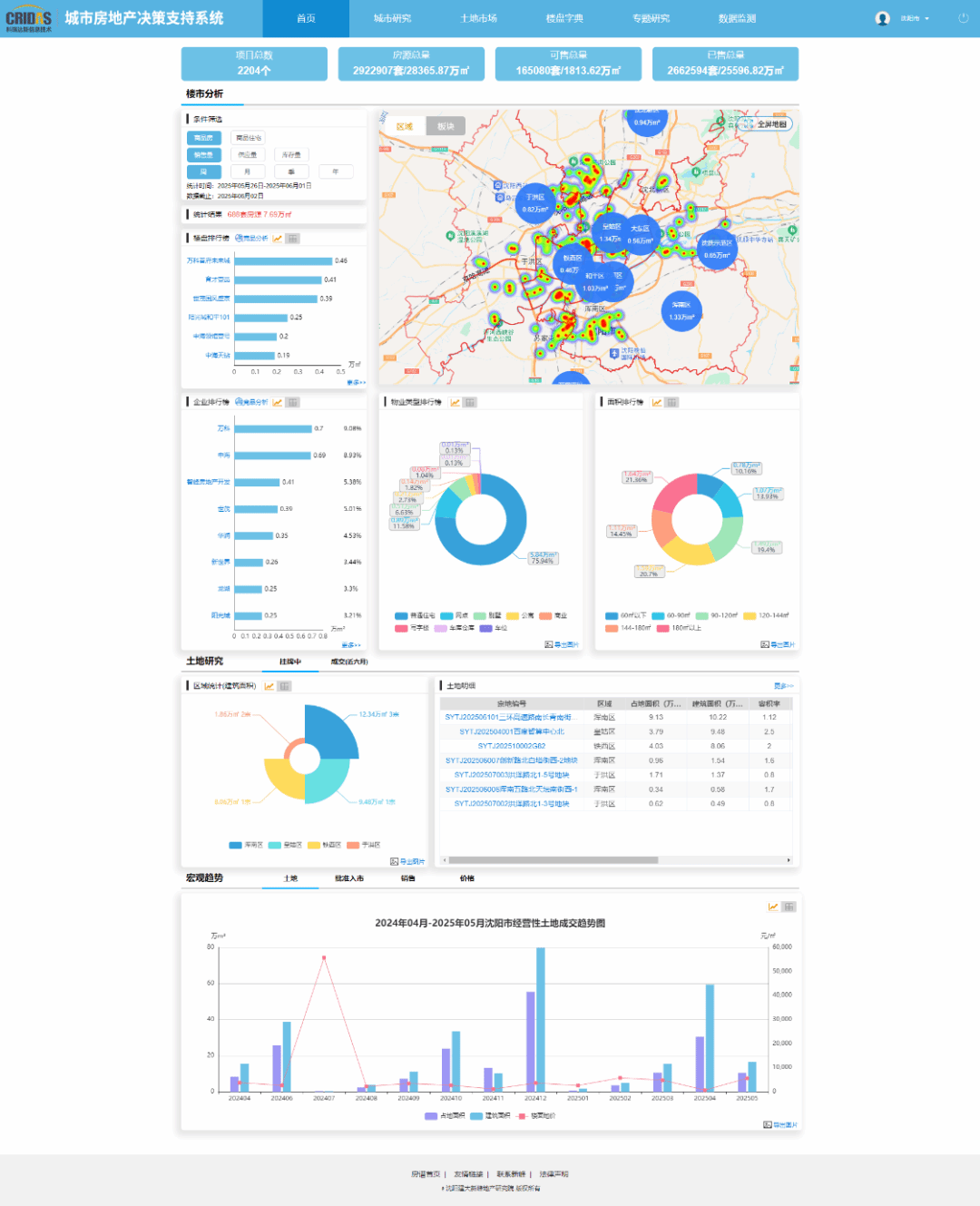Click chart view icon for 面积排行榜

[x=657, y=402]
